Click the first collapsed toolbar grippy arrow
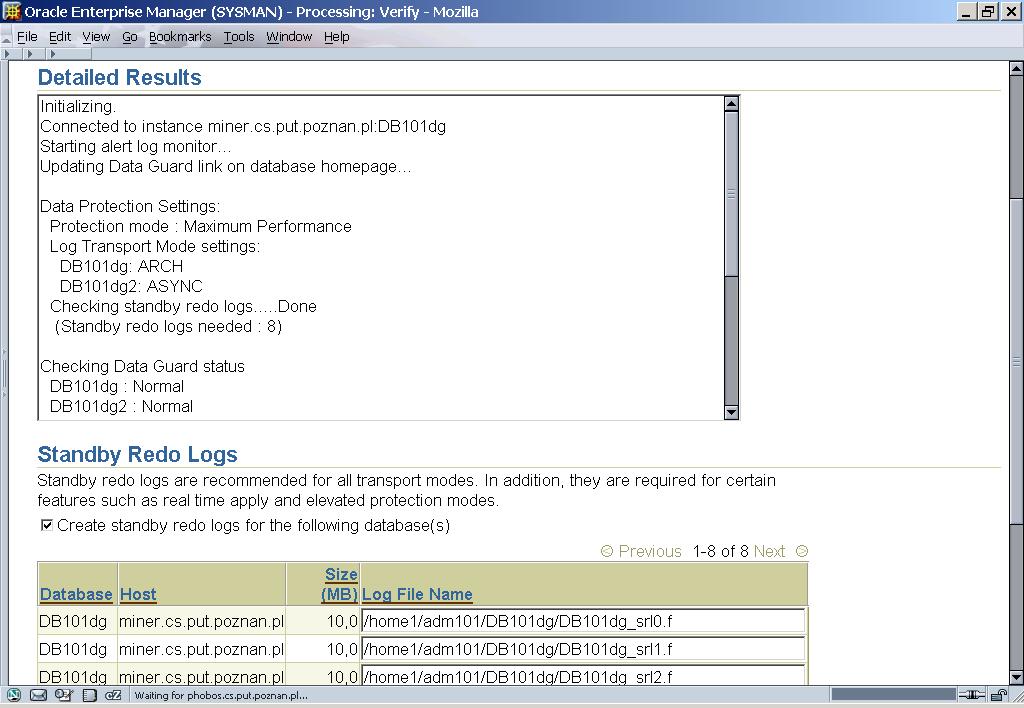 [x=7, y=54]
